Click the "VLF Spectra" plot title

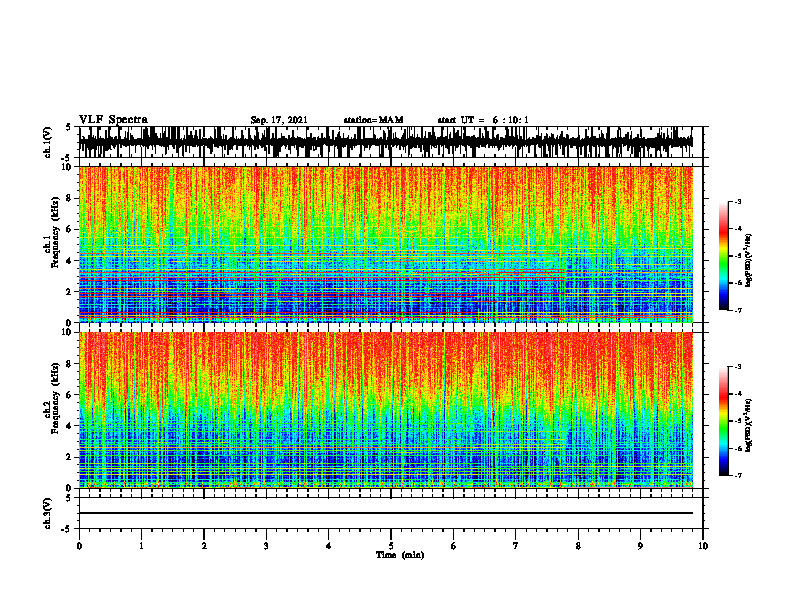coord(114,120)
